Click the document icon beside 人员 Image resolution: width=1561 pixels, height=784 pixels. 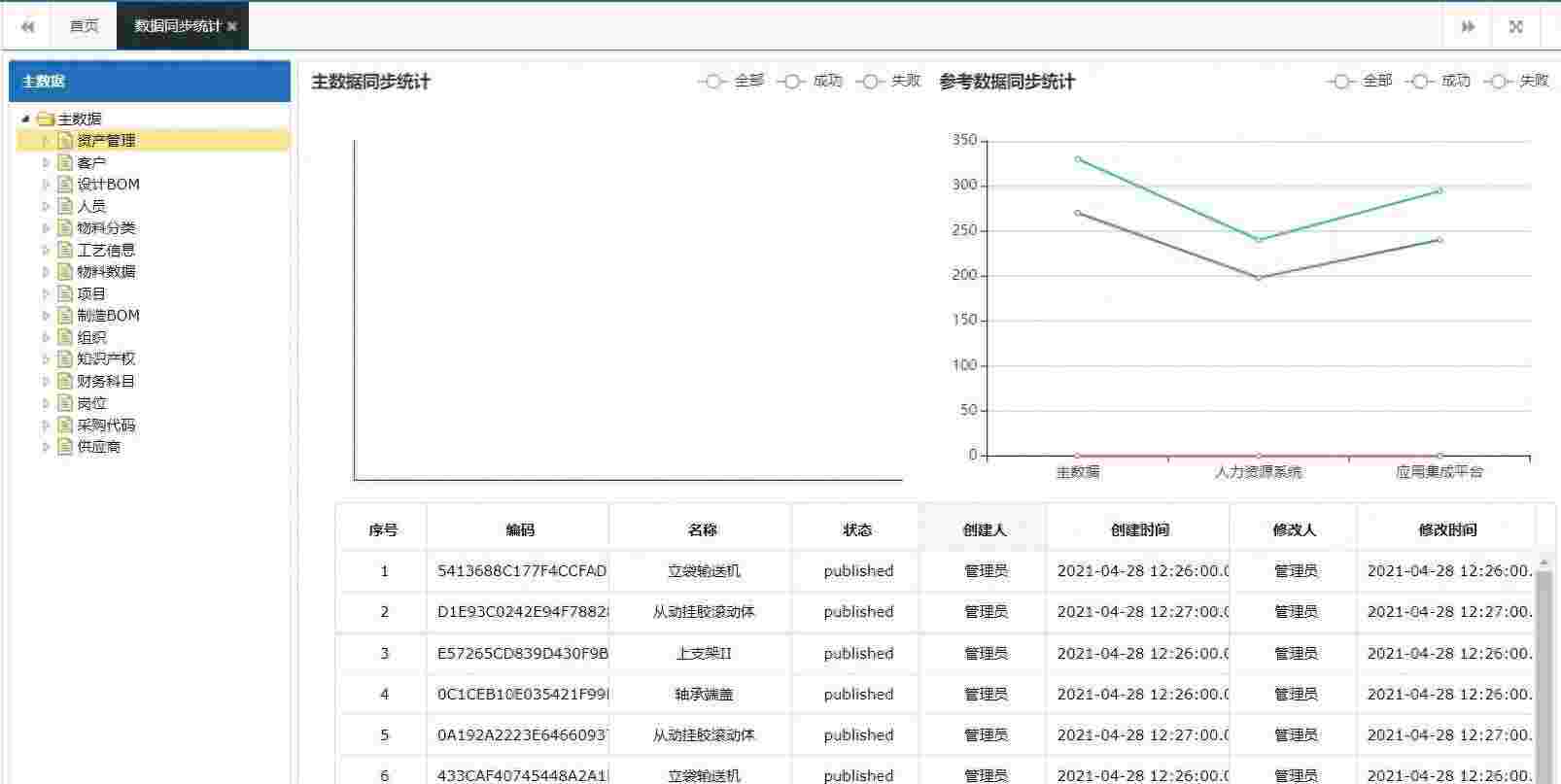pyautogui.click(x=65, y=206)
